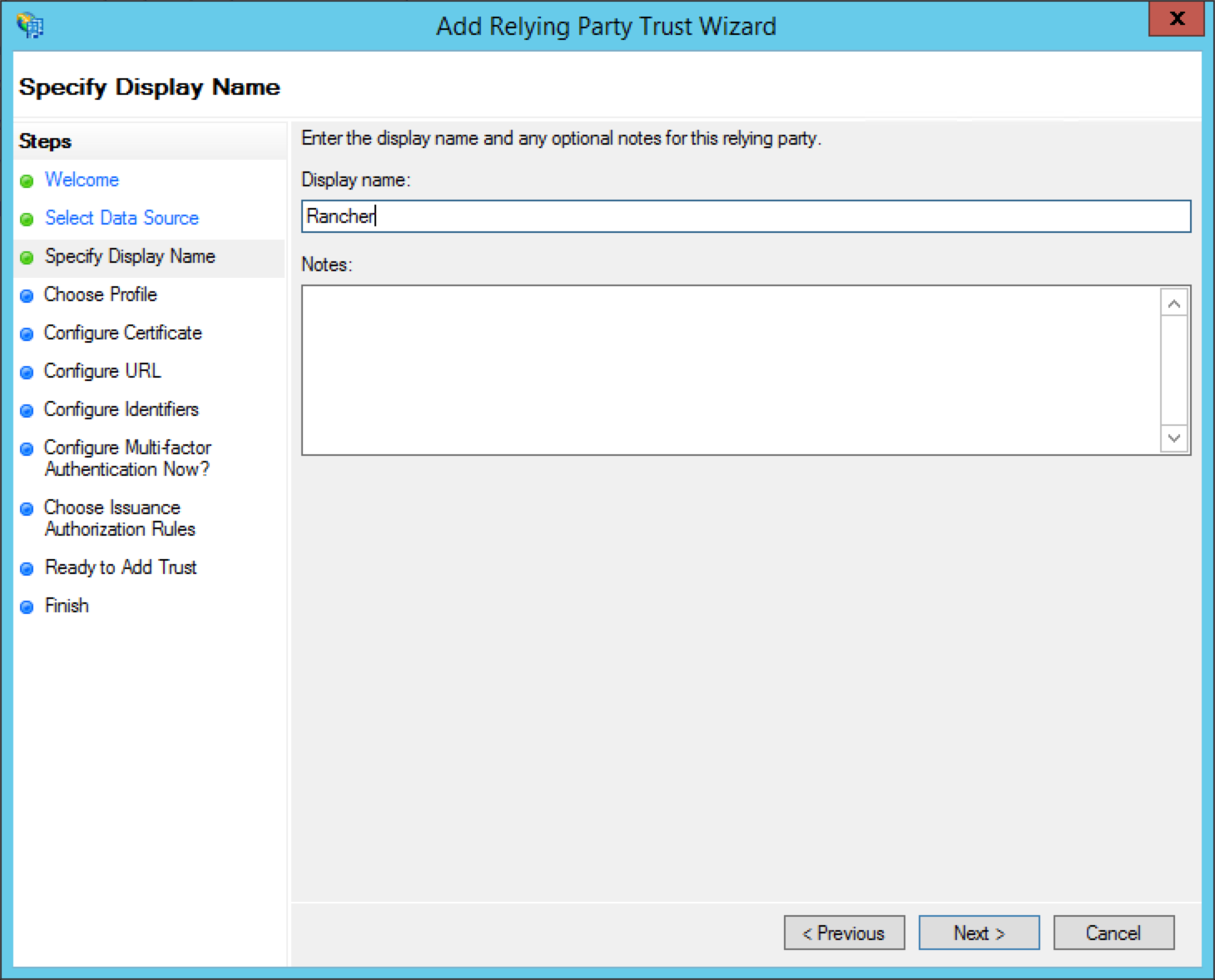Open the Select Data Source step
This screenshot has width=1215, height=980.
pyautogui.click(x=121, y=218)
